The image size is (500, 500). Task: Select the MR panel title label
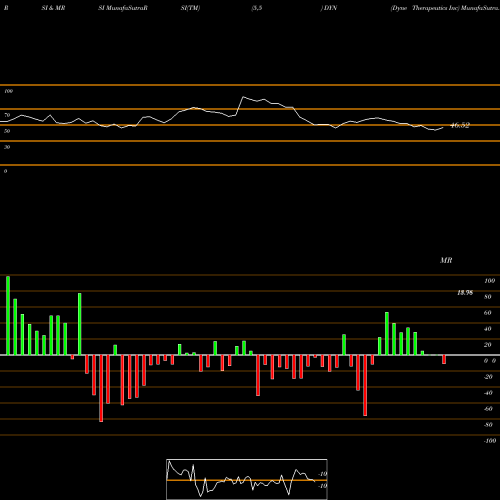446,260
